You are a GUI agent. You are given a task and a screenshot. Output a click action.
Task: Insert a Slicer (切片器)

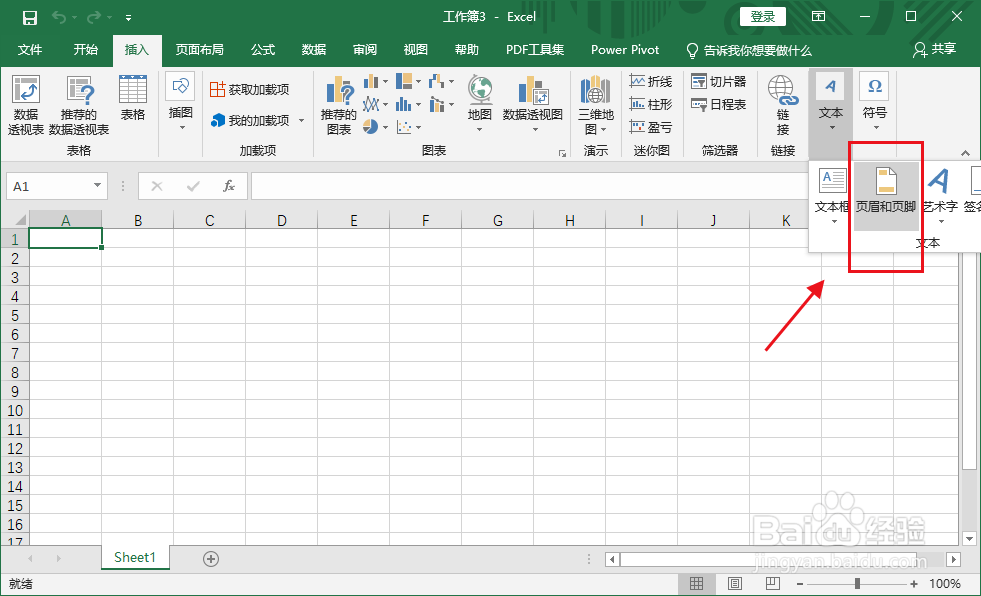(x=718, y=81)
